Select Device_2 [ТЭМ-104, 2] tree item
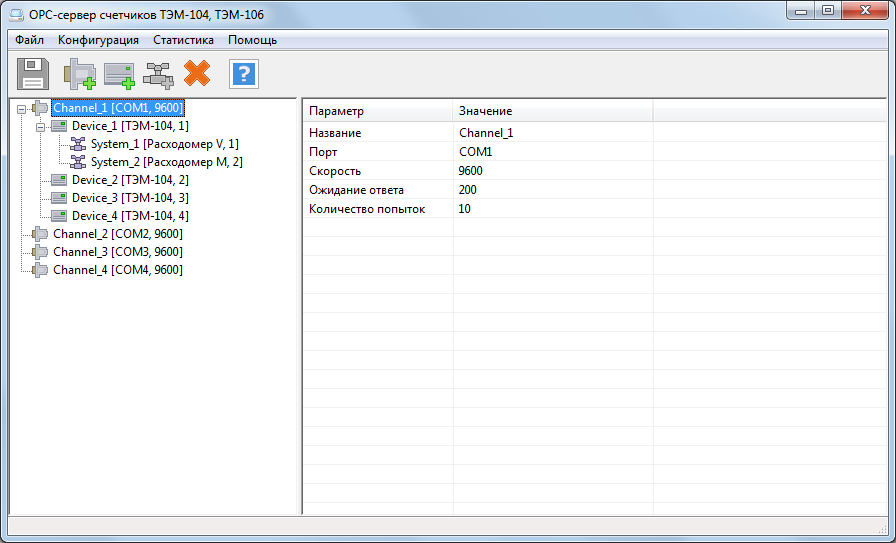 130,180
